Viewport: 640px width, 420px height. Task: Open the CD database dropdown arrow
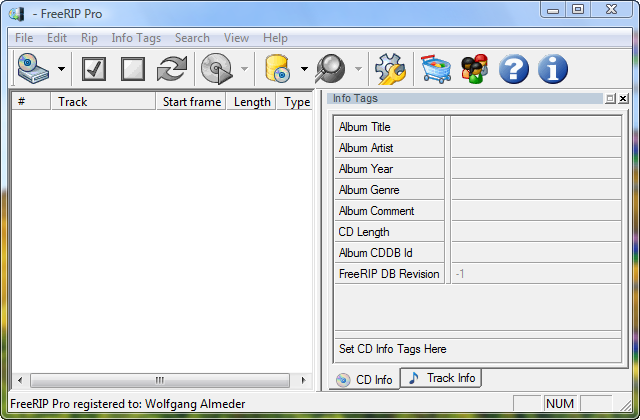[x=304, y=69]
